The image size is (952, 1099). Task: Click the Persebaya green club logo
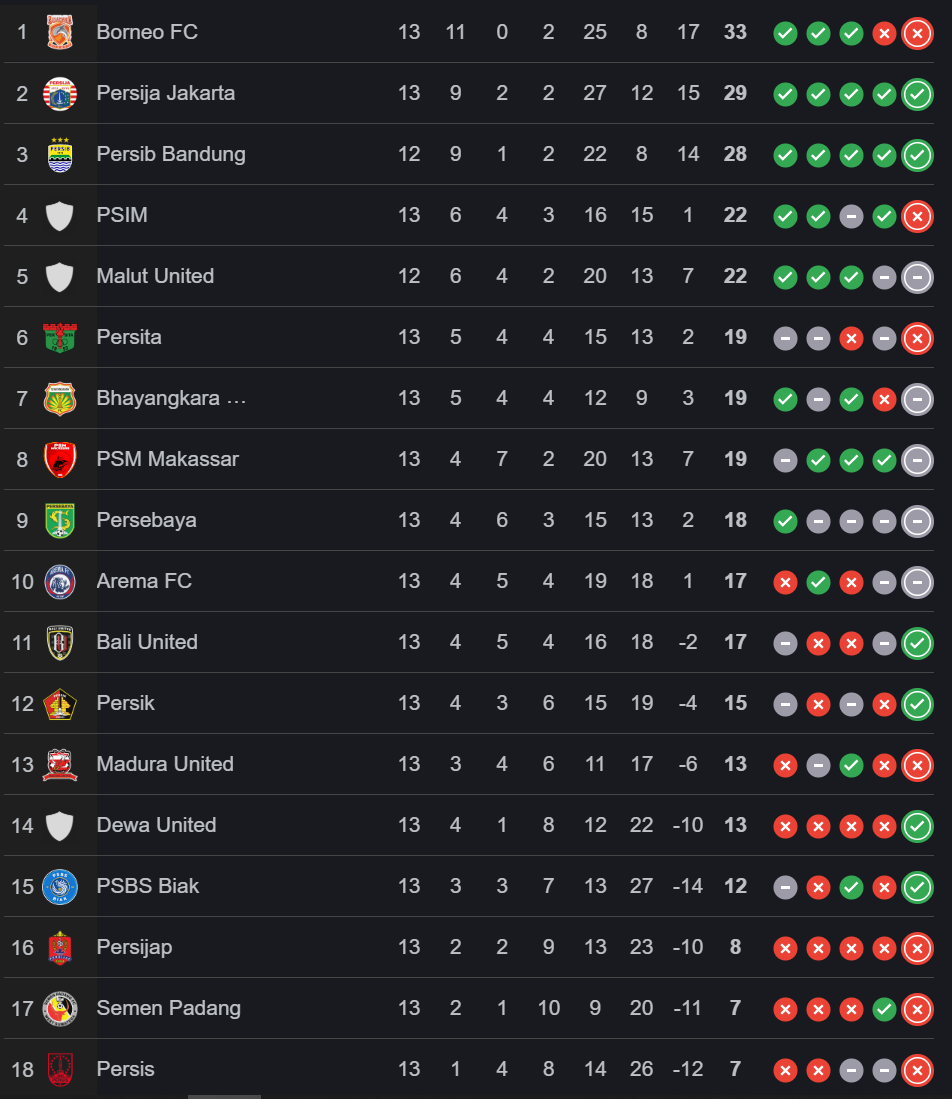(x=60, y=521)
